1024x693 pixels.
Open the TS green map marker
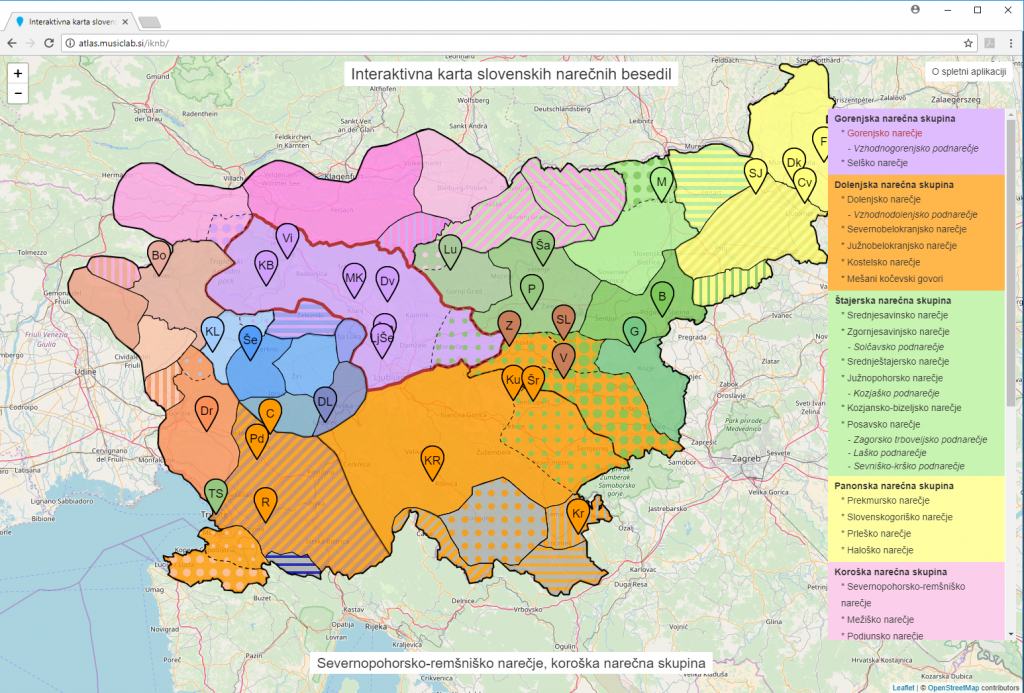pyautogui.click(x=216, y=496)
